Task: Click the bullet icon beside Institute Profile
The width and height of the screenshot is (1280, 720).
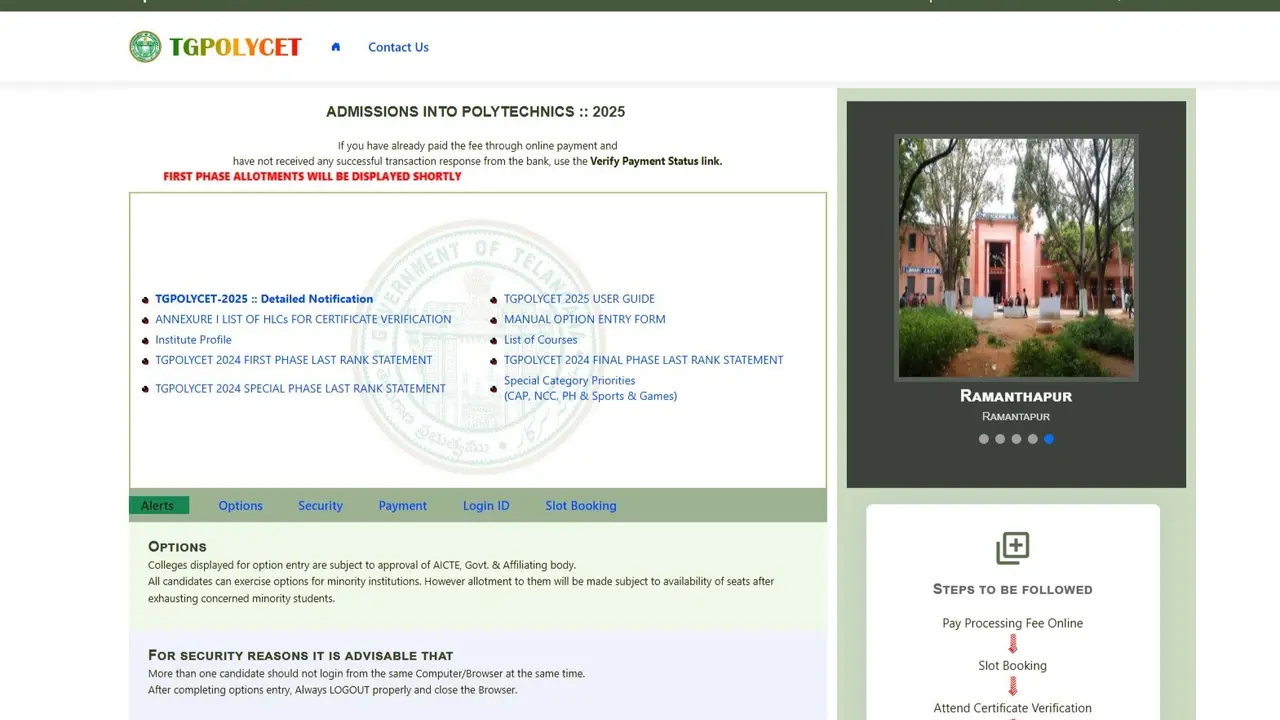Action: point(145,340)
